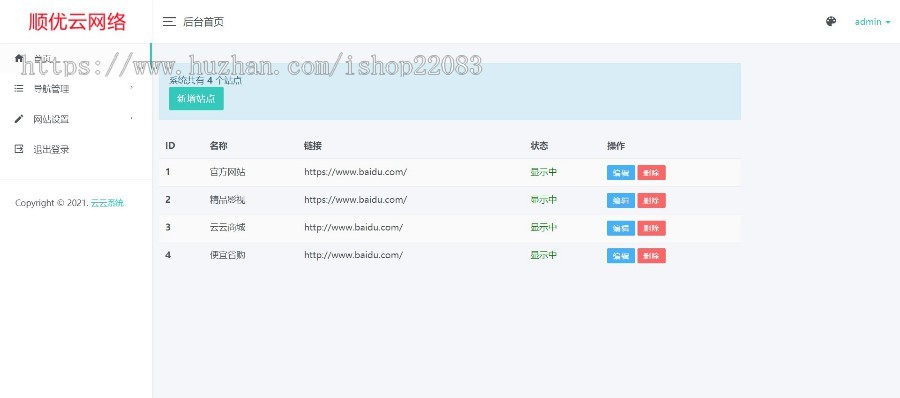This screenshot has height=398, width=900.
Task: Click the link URL in 便宜谷购 row
Action: coord(353,254)
